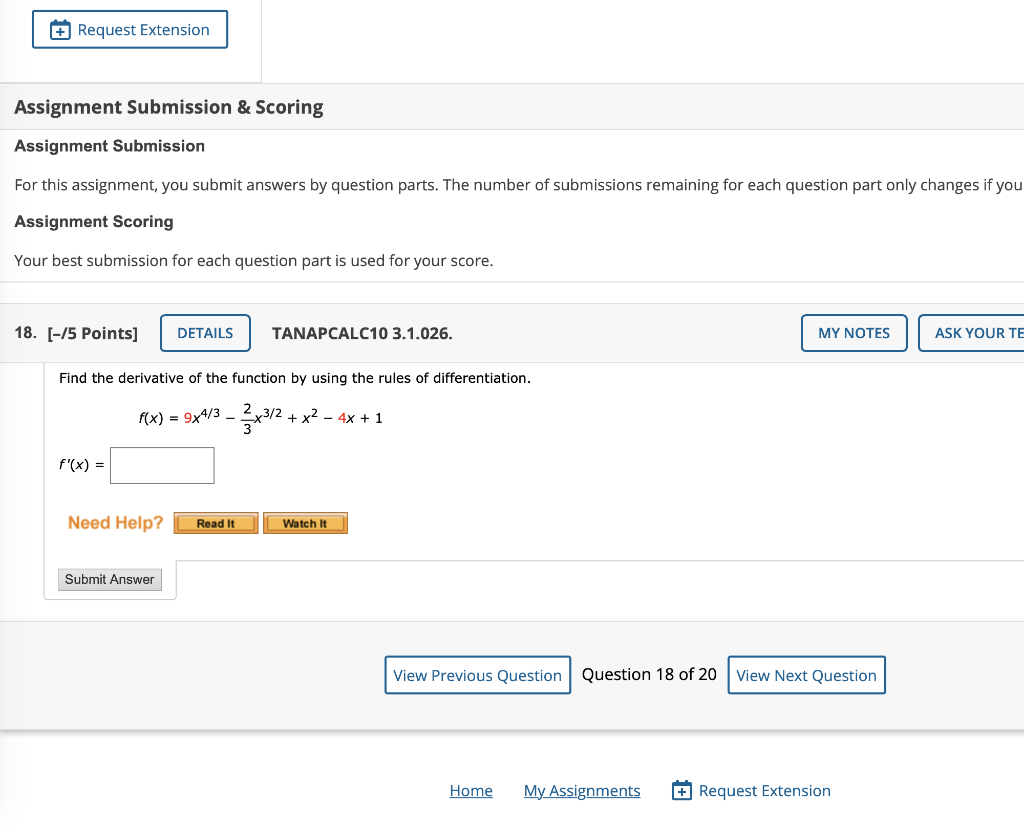1024x828 pixels.
Task: Click View Previous Question
Action: coord(477,675)
